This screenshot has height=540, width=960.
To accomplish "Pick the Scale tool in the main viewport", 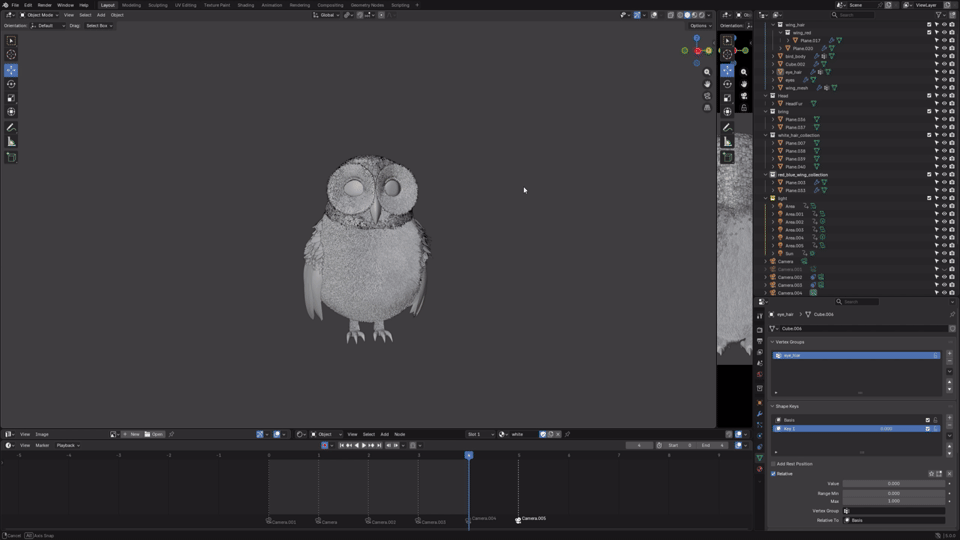I will 11,98.
